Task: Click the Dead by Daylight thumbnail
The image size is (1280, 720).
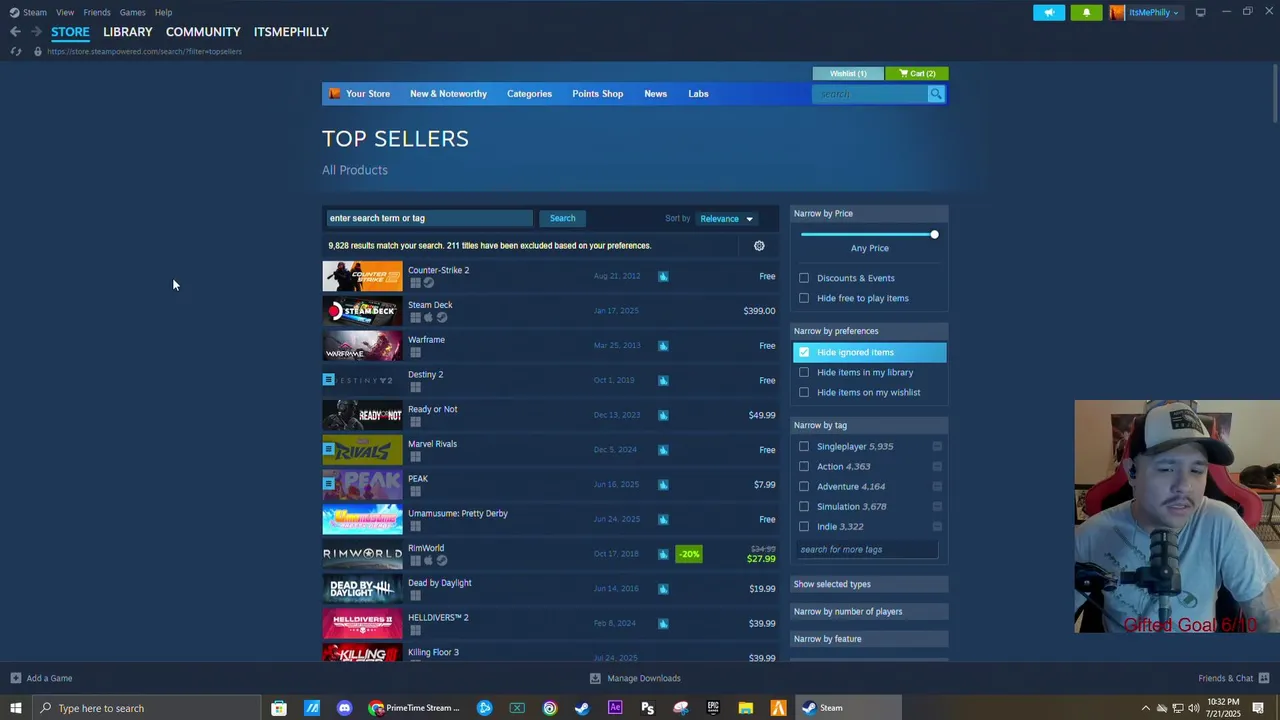Action: click(362, 588)
